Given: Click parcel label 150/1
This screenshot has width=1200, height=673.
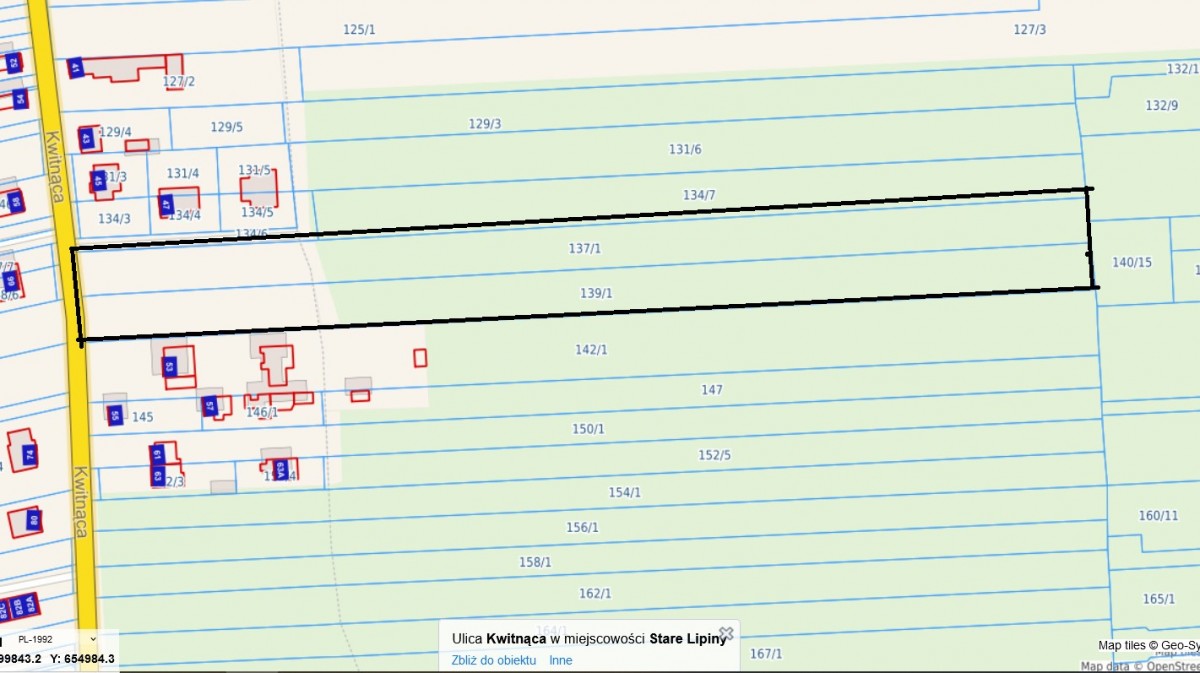Looking at the screenshot, I should [588, 429].
